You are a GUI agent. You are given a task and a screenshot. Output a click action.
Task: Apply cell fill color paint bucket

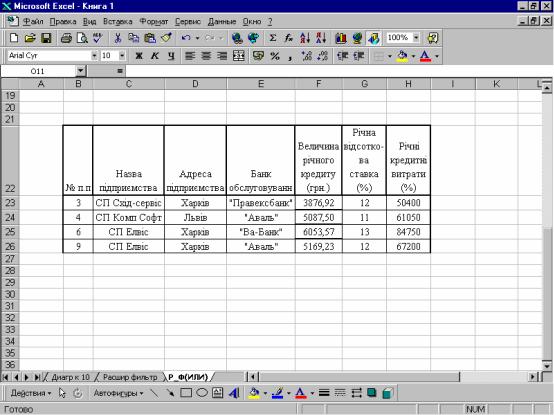coord(402,56)
